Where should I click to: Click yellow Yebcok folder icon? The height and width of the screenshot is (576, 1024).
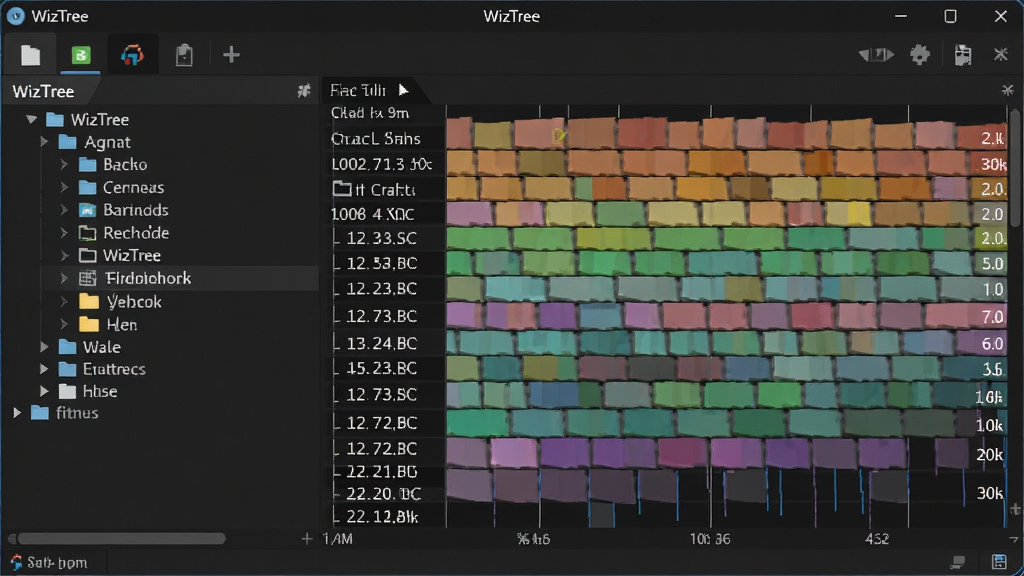88,302
